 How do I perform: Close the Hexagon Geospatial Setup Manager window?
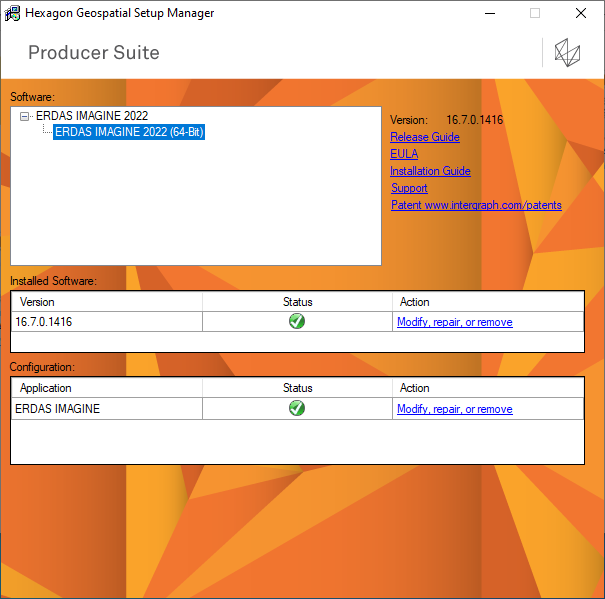coord(581,14)
